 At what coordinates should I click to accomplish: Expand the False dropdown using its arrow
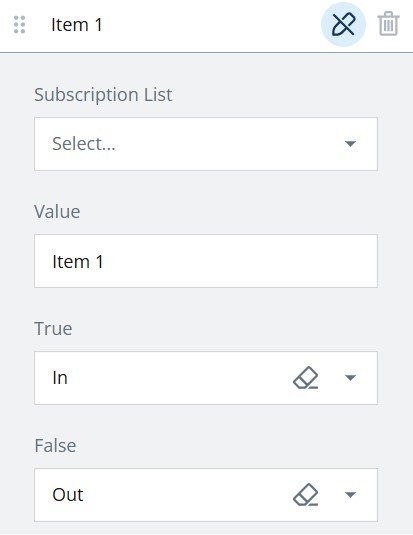click(x=350, y=494)
